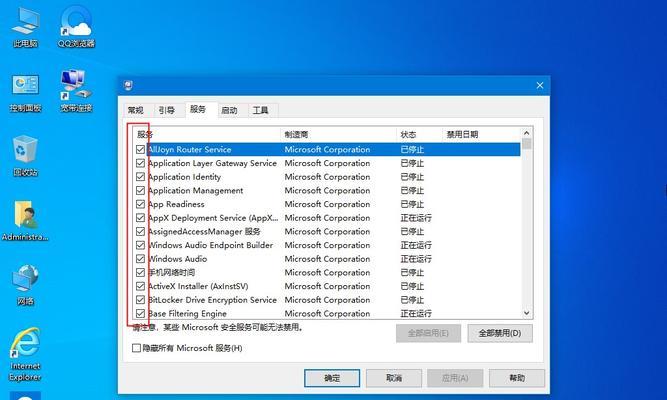The height and width of the screenshot is (400, 667).
Task: Open the 此电脑 desktop icon
Action: tap(25, 28)
